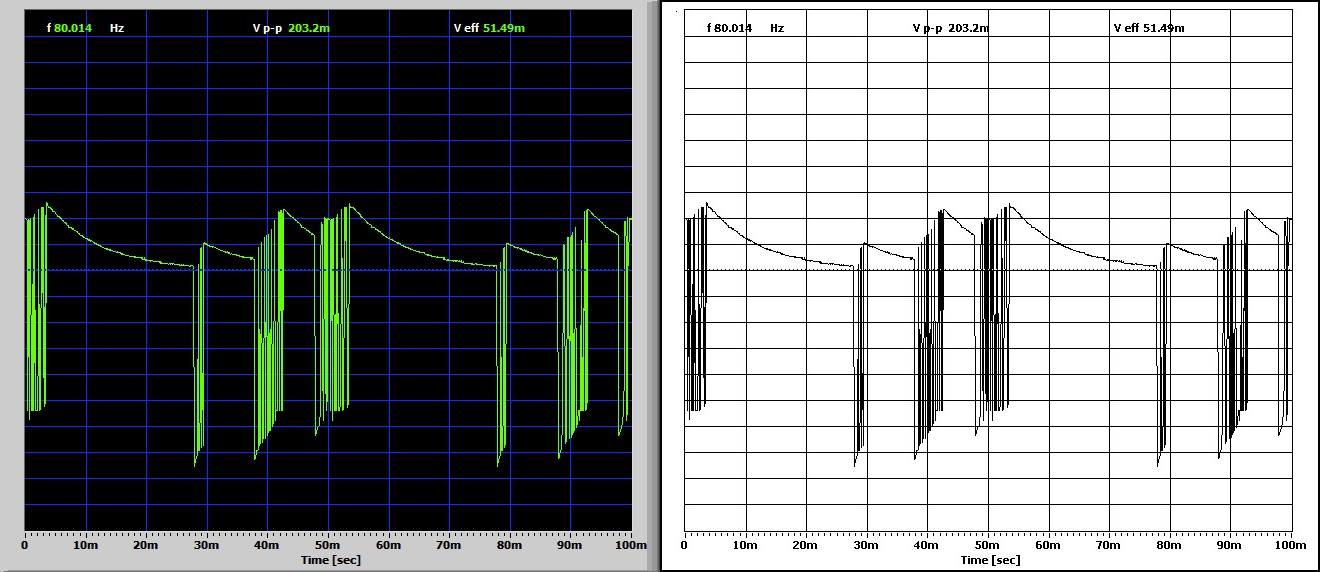Click the 60m tick label on the dark graph axis

pos(389,546)
